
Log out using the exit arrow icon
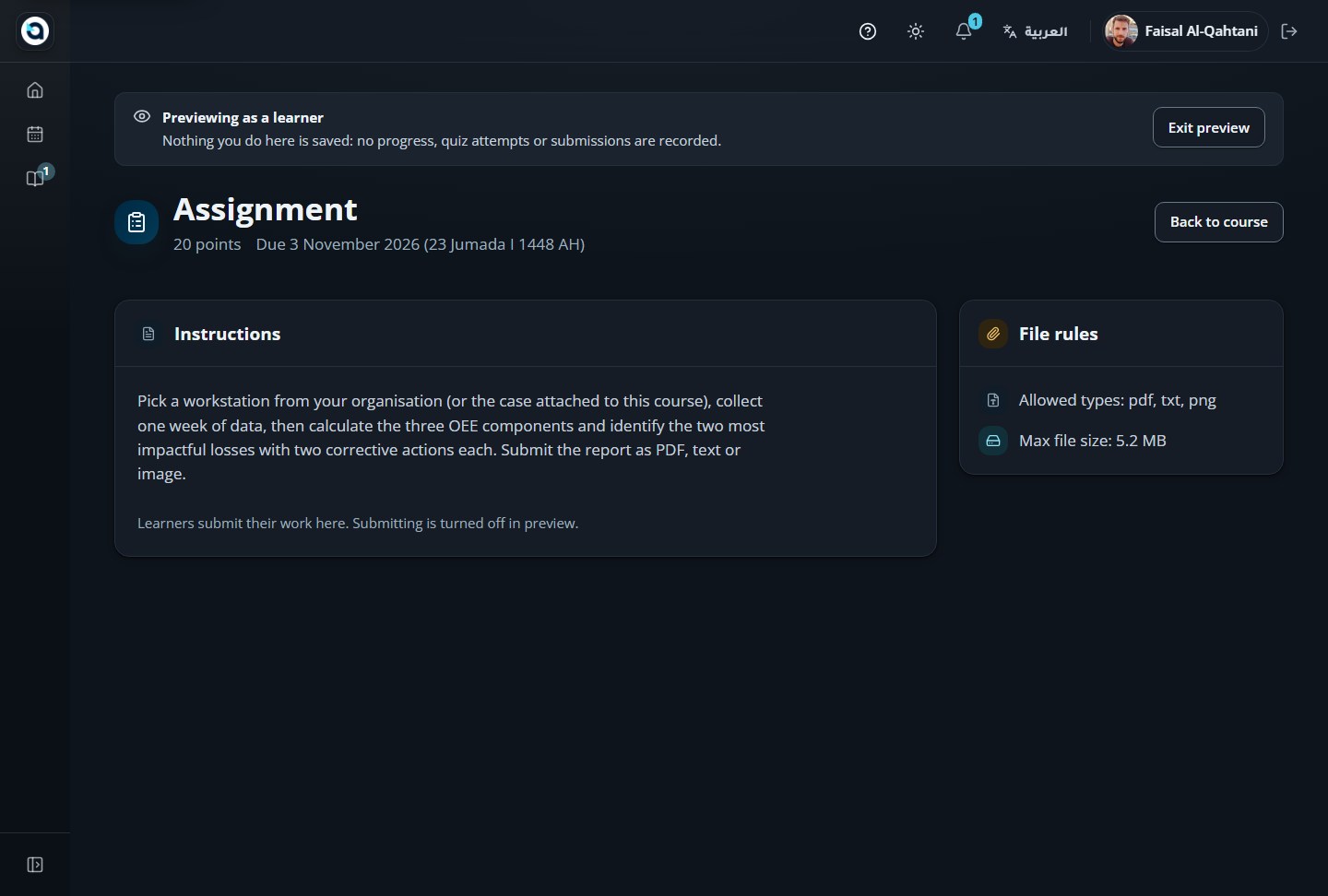1289,31
